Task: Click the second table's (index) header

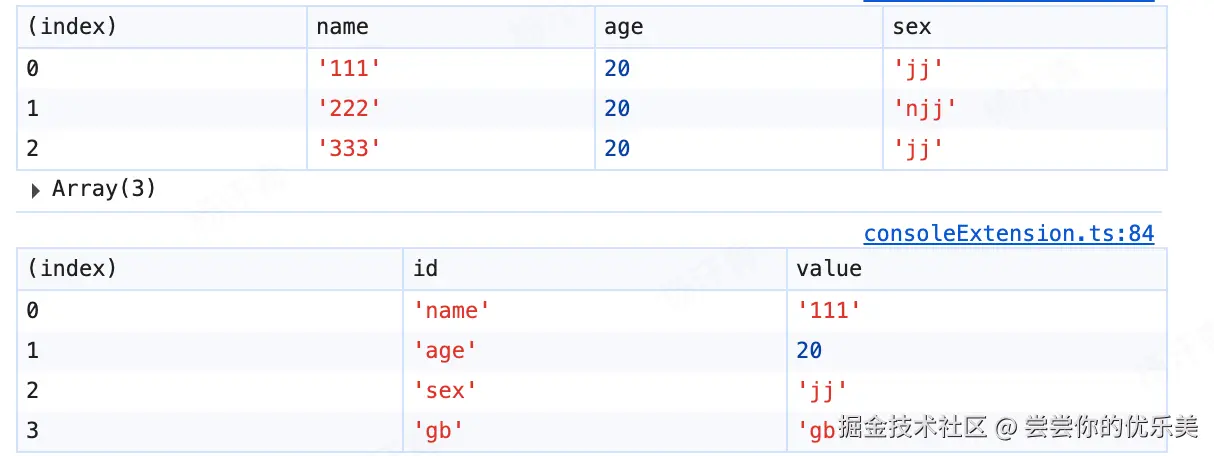Action: (72, 268)
